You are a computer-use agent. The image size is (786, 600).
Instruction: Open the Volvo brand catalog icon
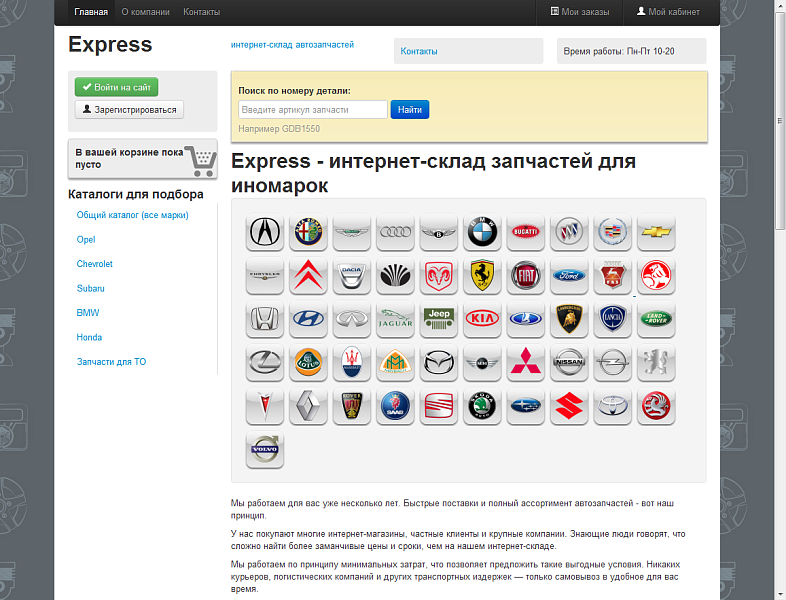(x=265, y=449)
